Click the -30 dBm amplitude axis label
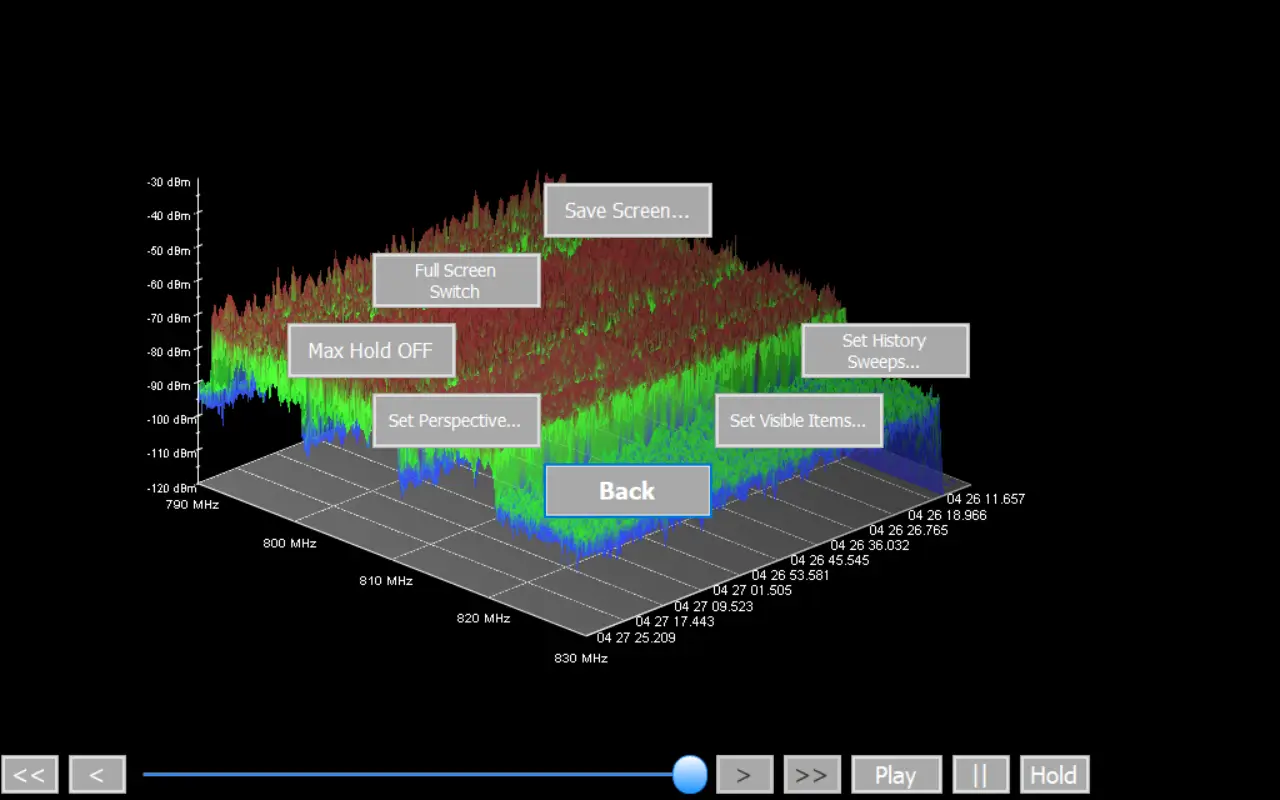Screen dimensions: 1280x800 (x=168, y=183)
